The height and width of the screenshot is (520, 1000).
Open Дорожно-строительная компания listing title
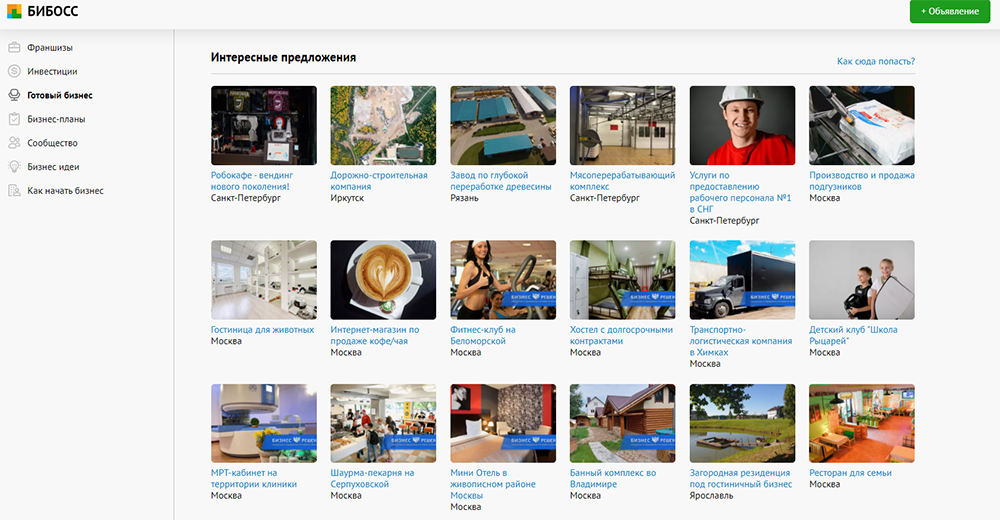tap(379, 181)
